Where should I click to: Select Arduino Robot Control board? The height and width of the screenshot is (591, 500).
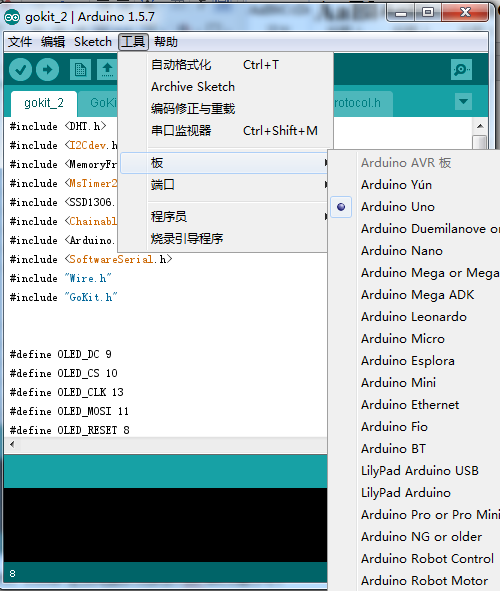point(415,559)
